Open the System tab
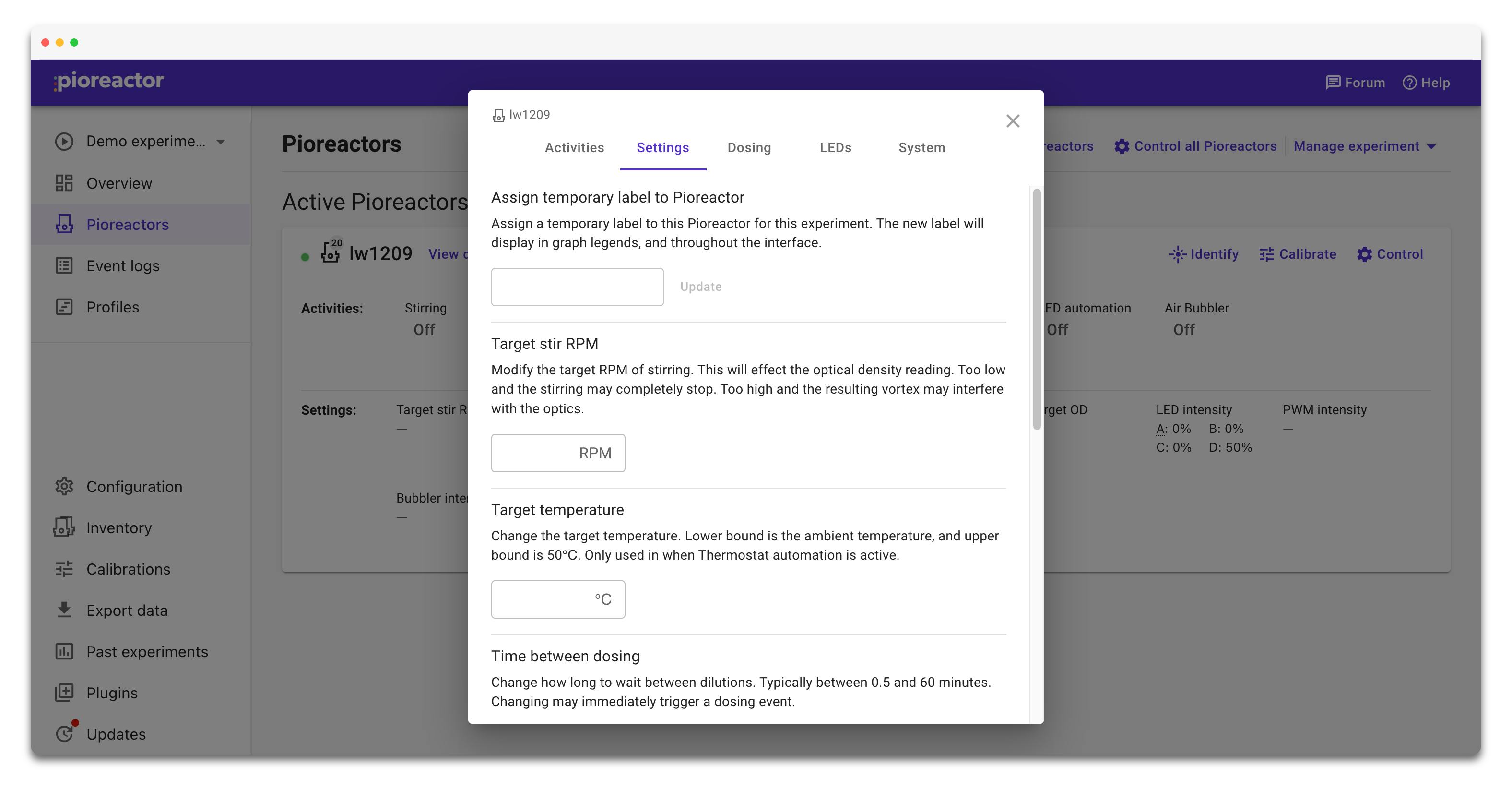The height and width of the screenshot is (791, 1512). [921, 148]
